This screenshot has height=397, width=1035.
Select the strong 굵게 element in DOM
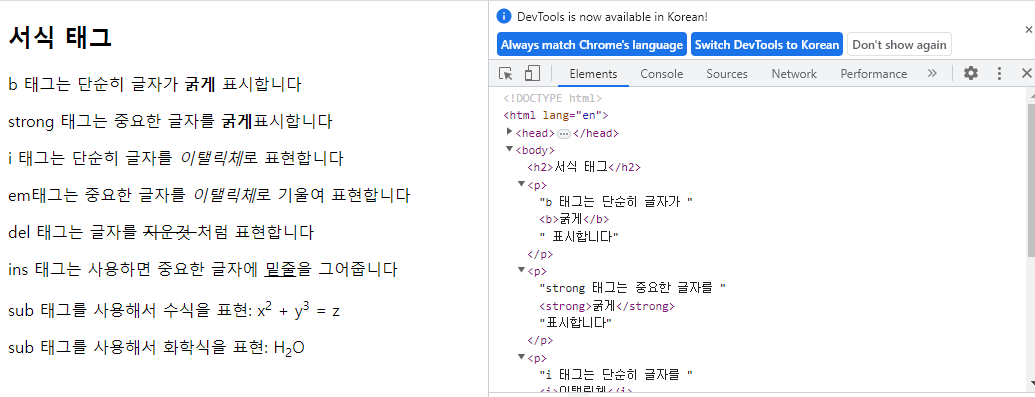point(607,306)
